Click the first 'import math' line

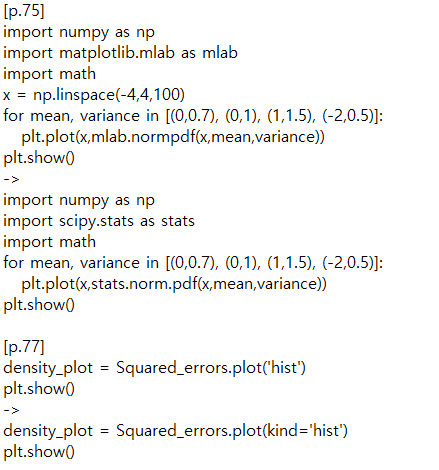tap(50, 74)
